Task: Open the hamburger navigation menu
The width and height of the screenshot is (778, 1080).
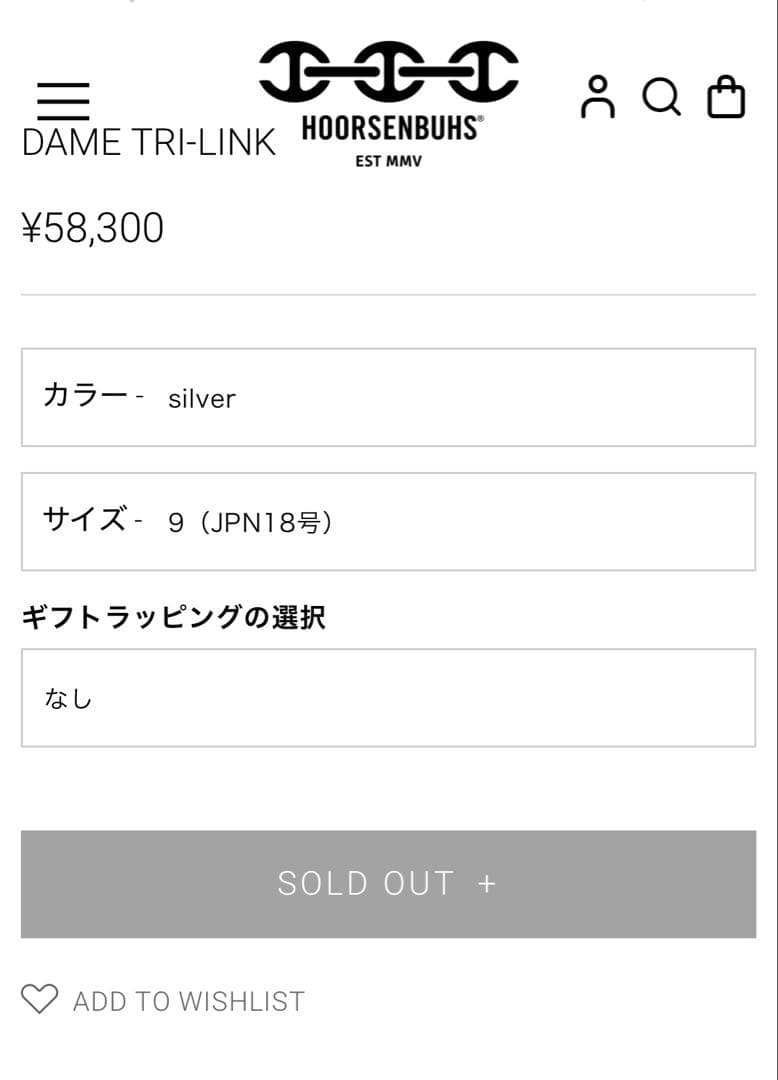Action: (x=63, y=100)
